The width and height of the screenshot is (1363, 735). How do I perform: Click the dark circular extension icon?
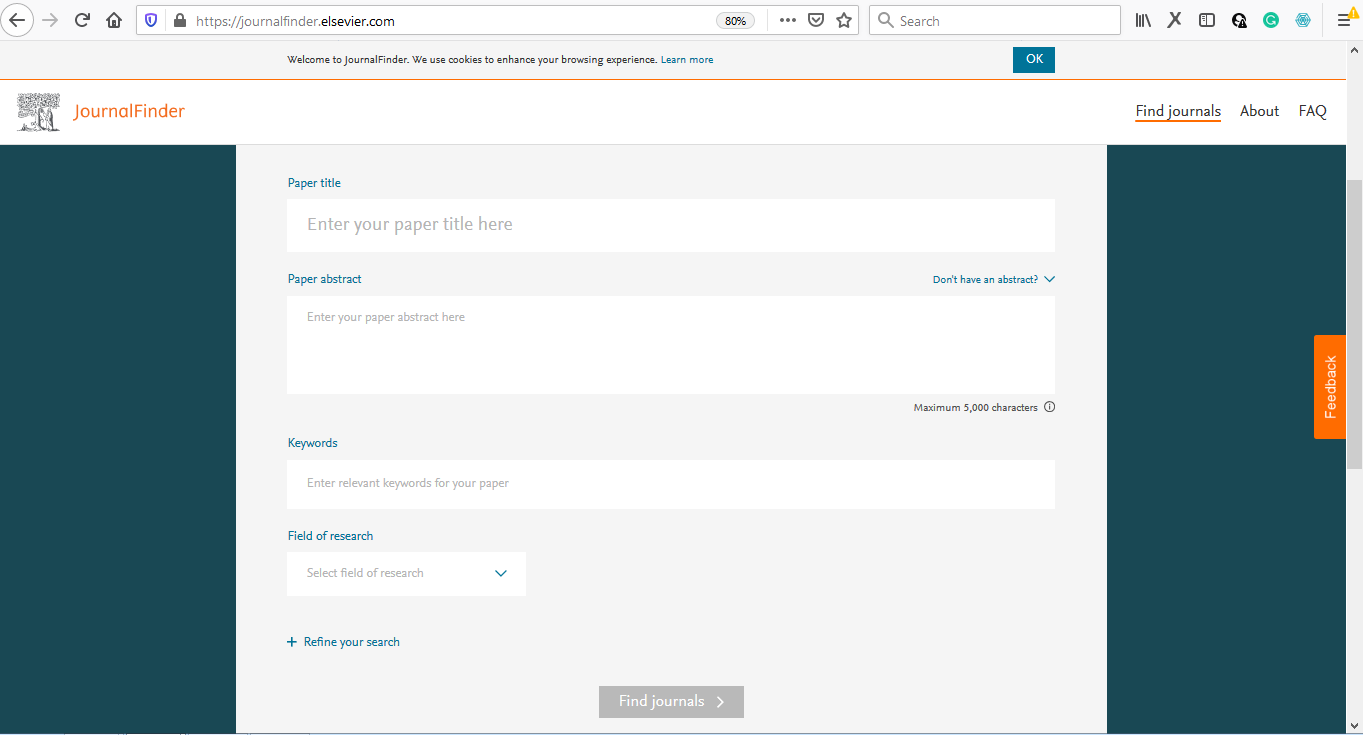pos(1239,20)
